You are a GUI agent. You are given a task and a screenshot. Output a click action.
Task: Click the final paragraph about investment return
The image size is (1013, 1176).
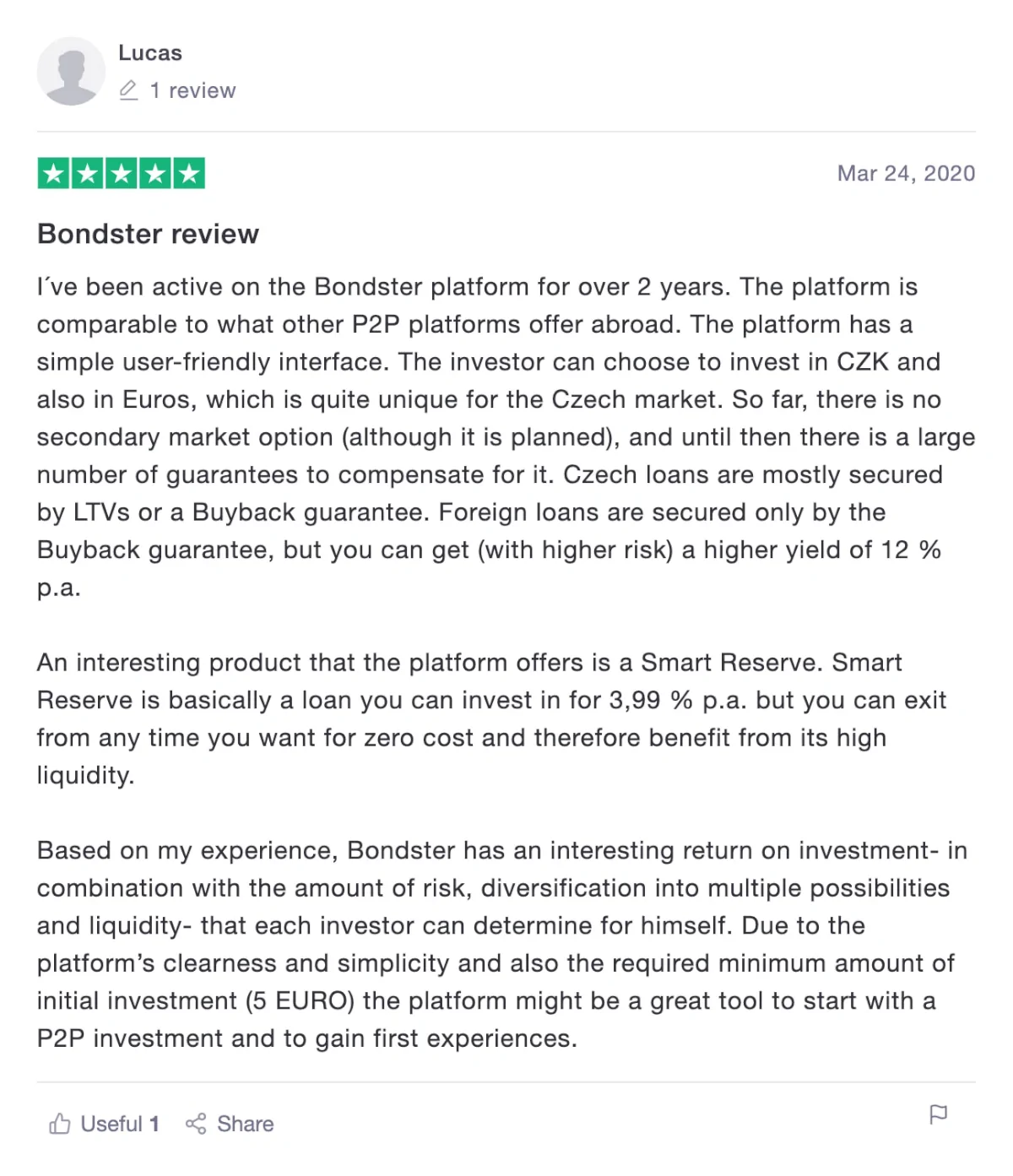coord(502,944)
